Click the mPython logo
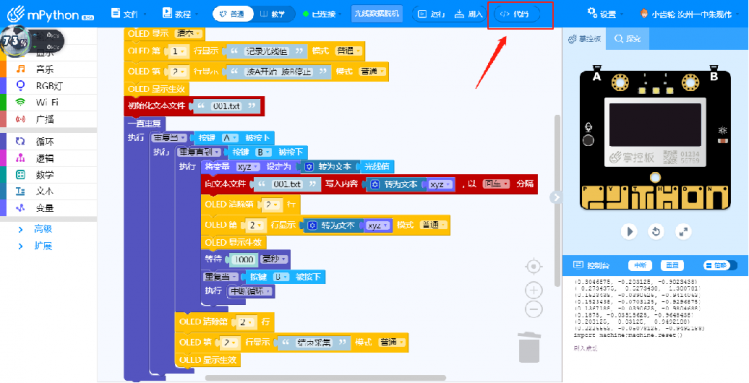Viewport: 749px width, 383px height. coord(50,14)
